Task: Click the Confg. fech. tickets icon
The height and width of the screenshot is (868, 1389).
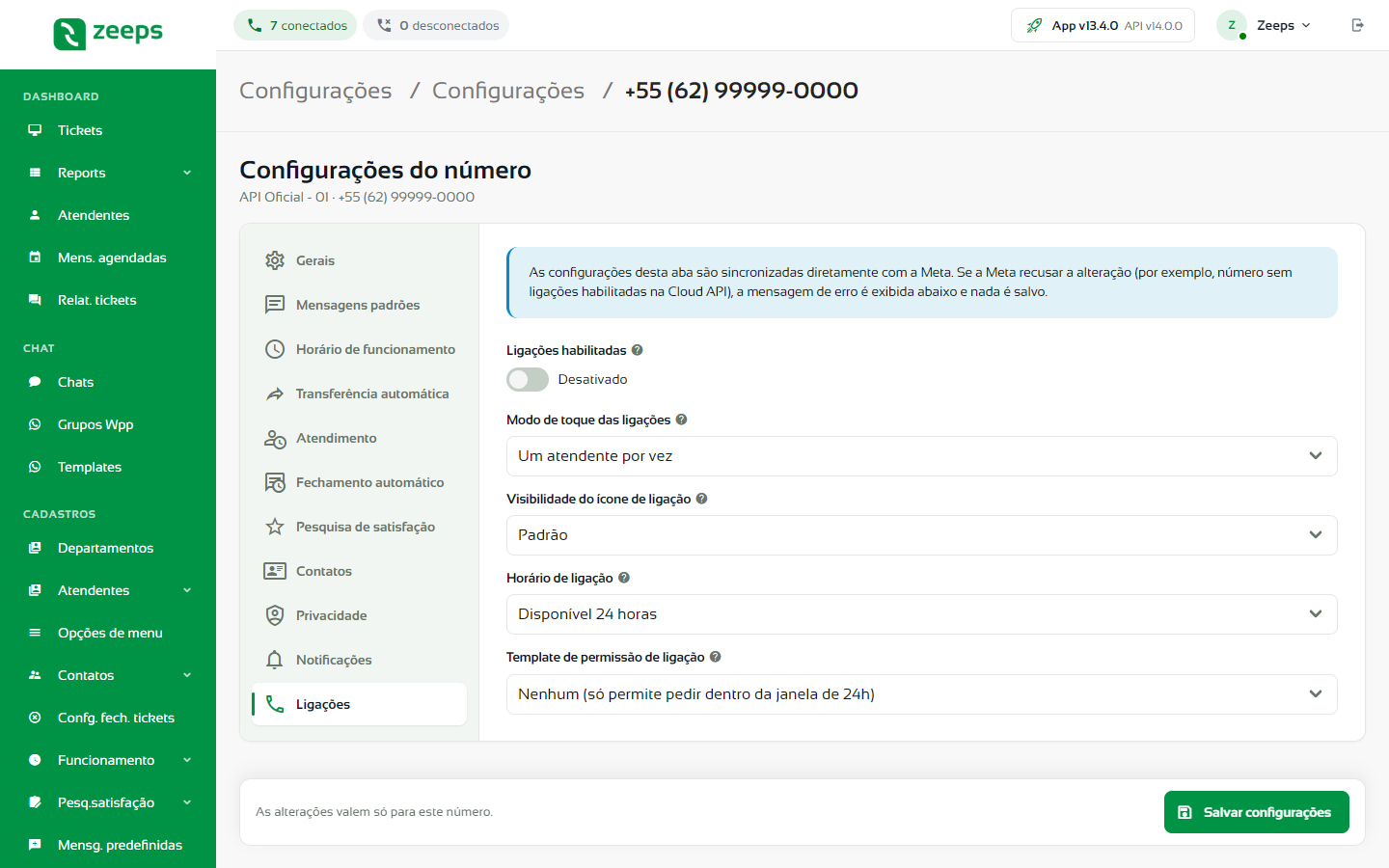Action: pos(35,718)
